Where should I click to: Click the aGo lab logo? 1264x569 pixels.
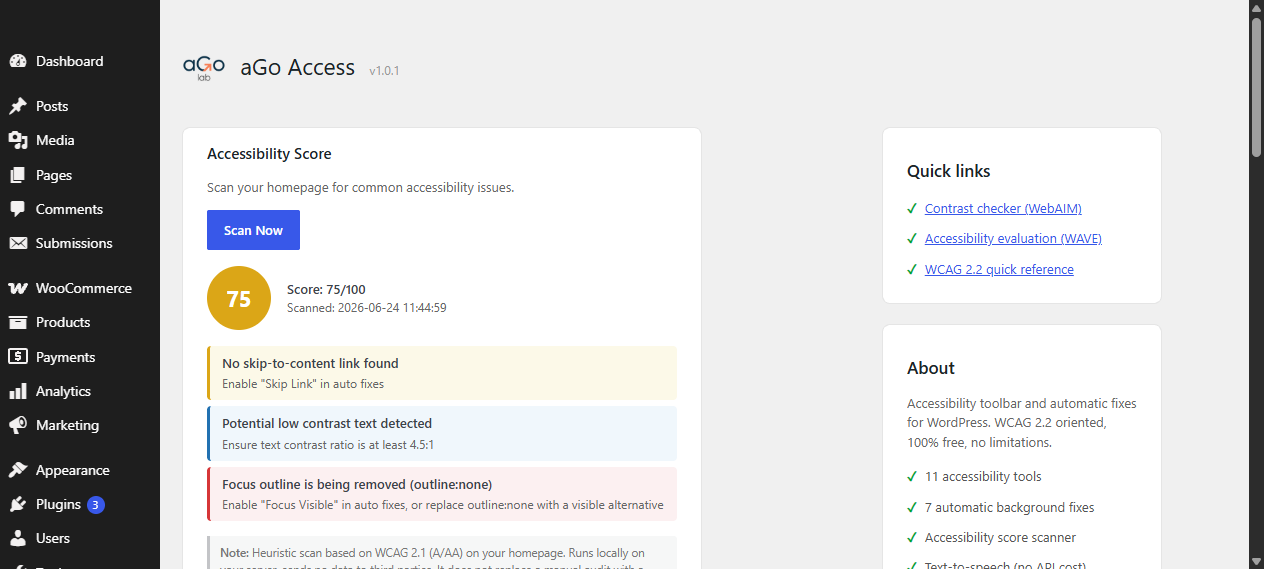point(204,68)
